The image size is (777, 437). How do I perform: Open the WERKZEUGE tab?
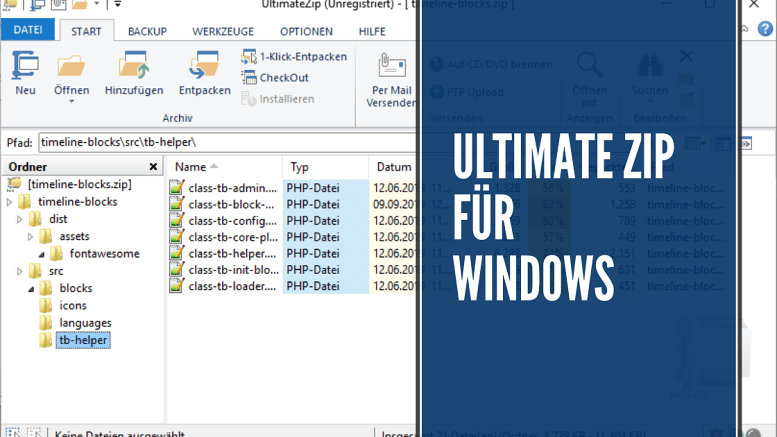point(223,31)
